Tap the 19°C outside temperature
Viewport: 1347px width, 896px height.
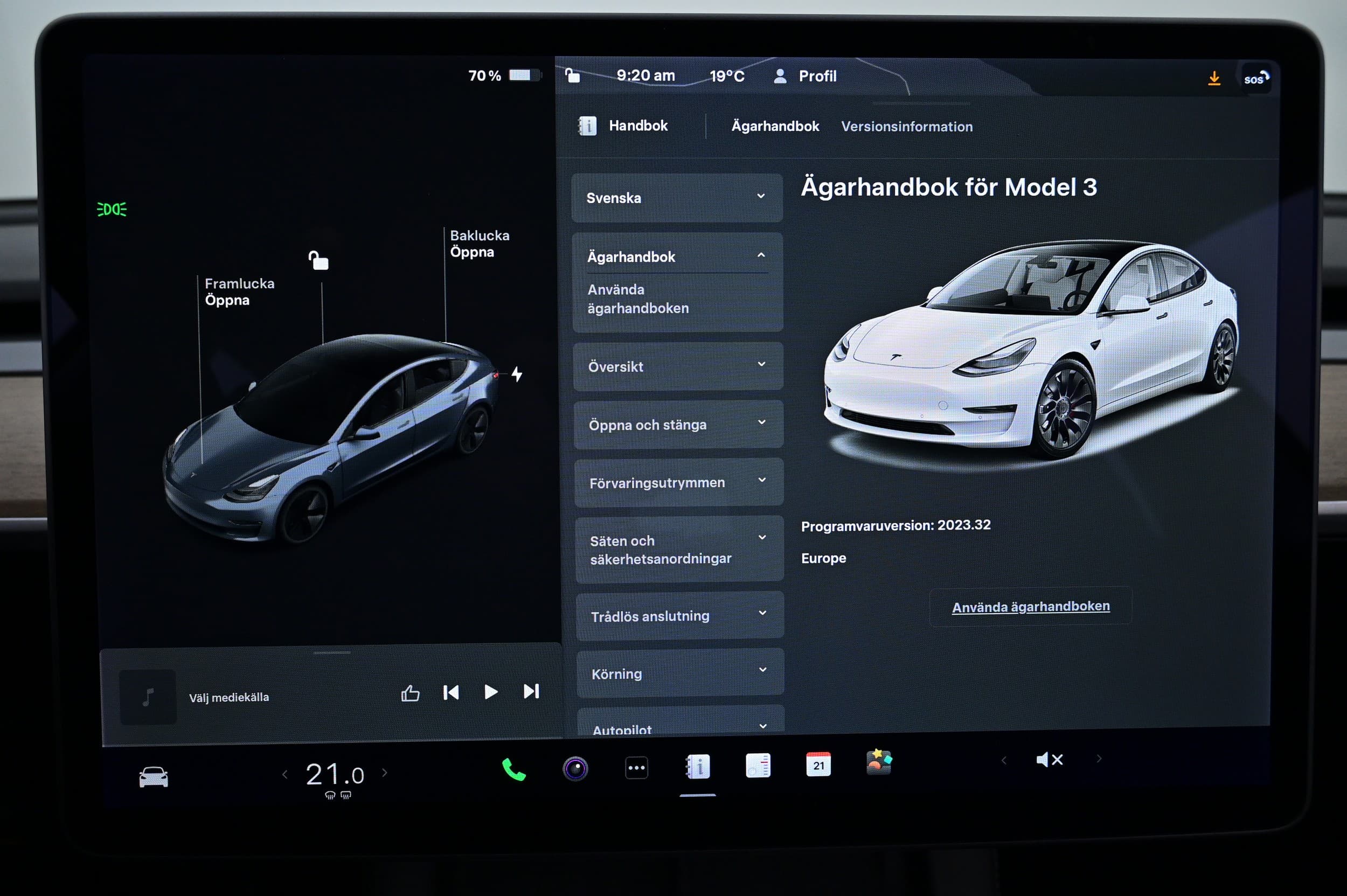(x=726, y=76)
